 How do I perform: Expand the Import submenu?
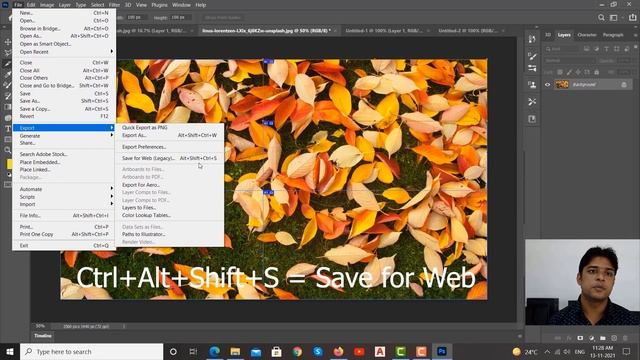[64, 204]
